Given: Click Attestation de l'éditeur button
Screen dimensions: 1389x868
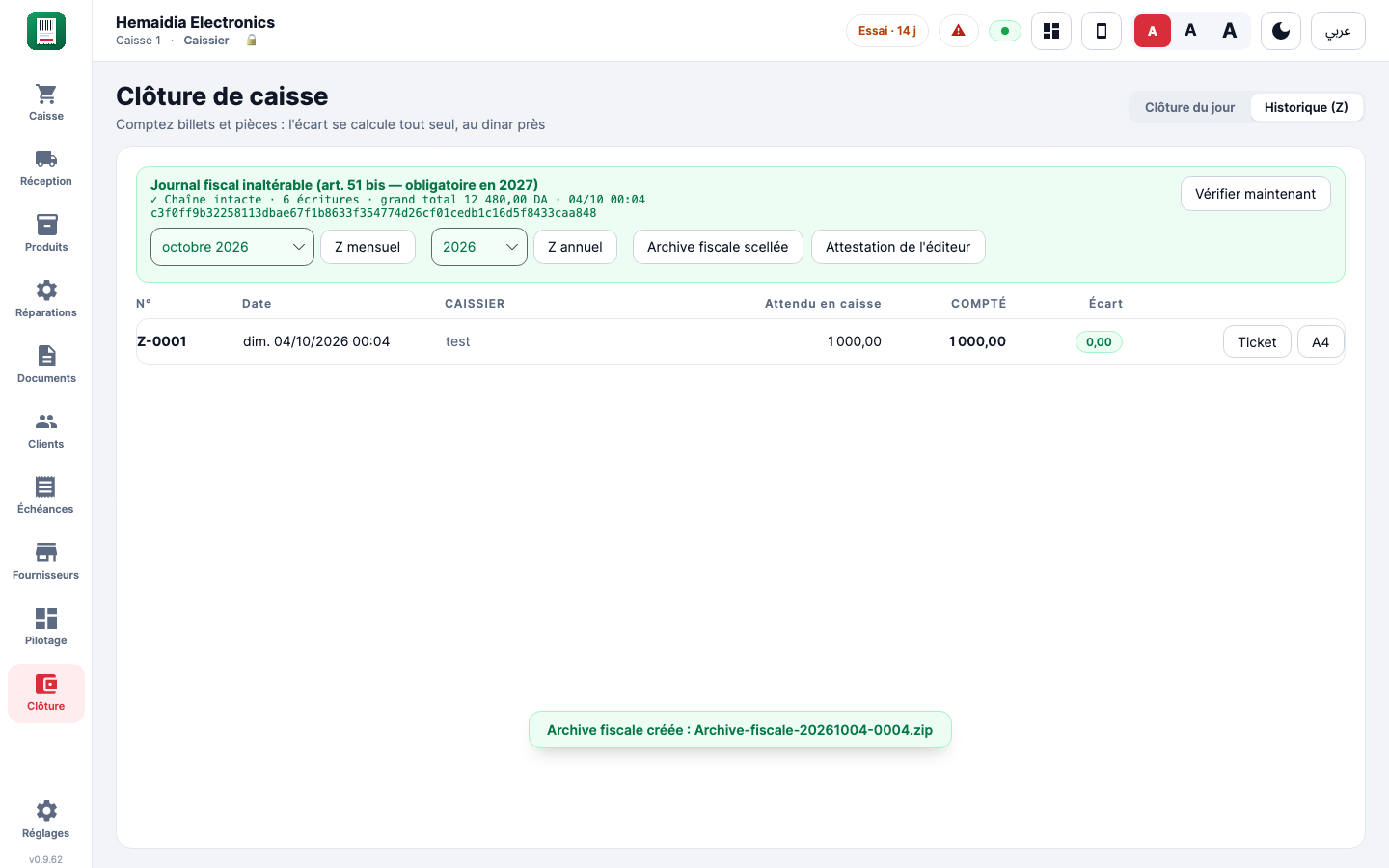Looking at the screenshot, I should tap(898, 247).
